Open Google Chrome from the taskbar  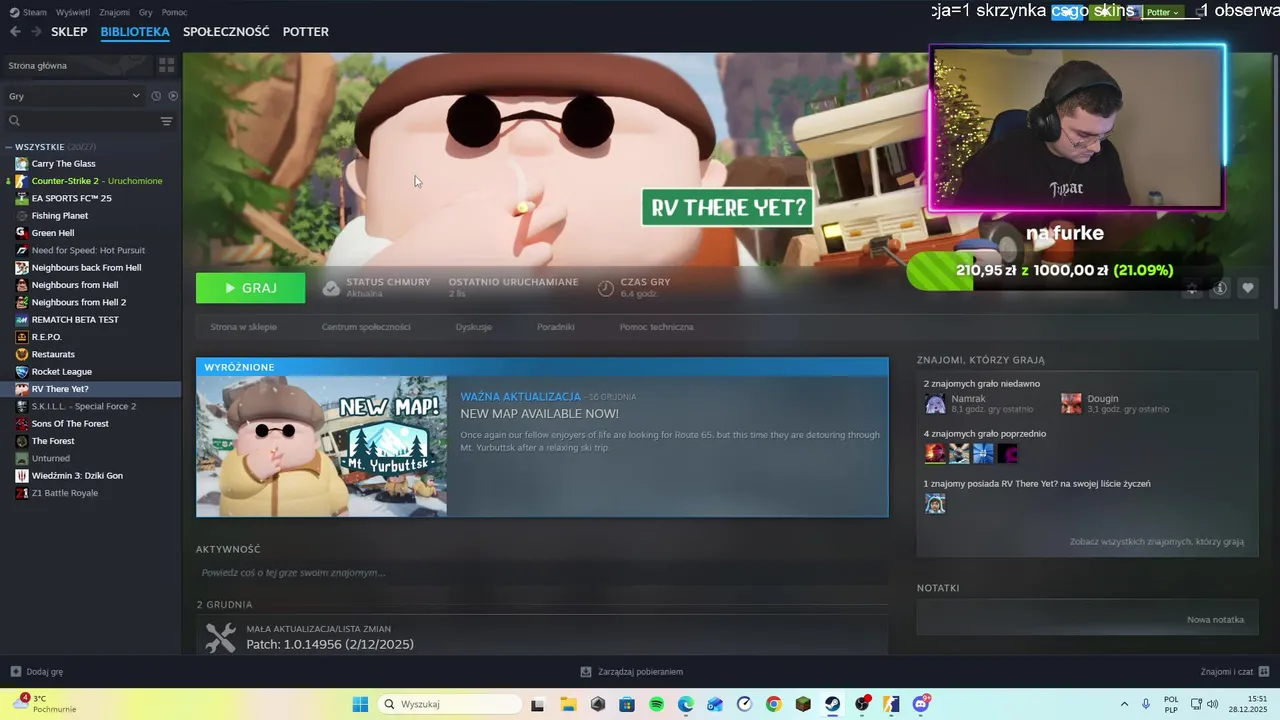coord(774,704)
